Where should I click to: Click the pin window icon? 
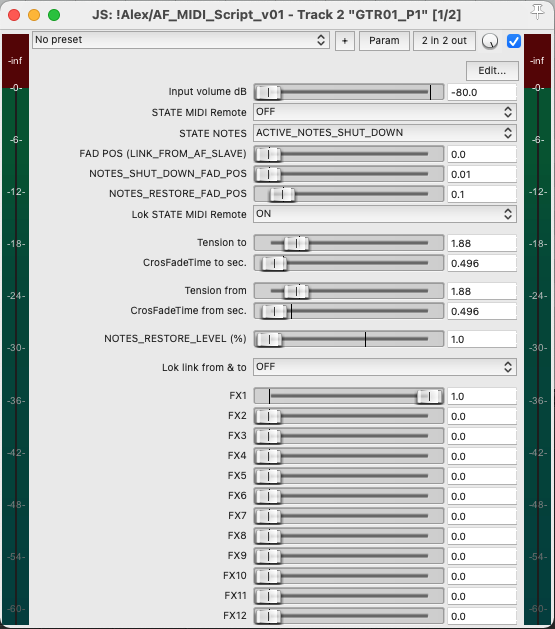pos(537,12)
